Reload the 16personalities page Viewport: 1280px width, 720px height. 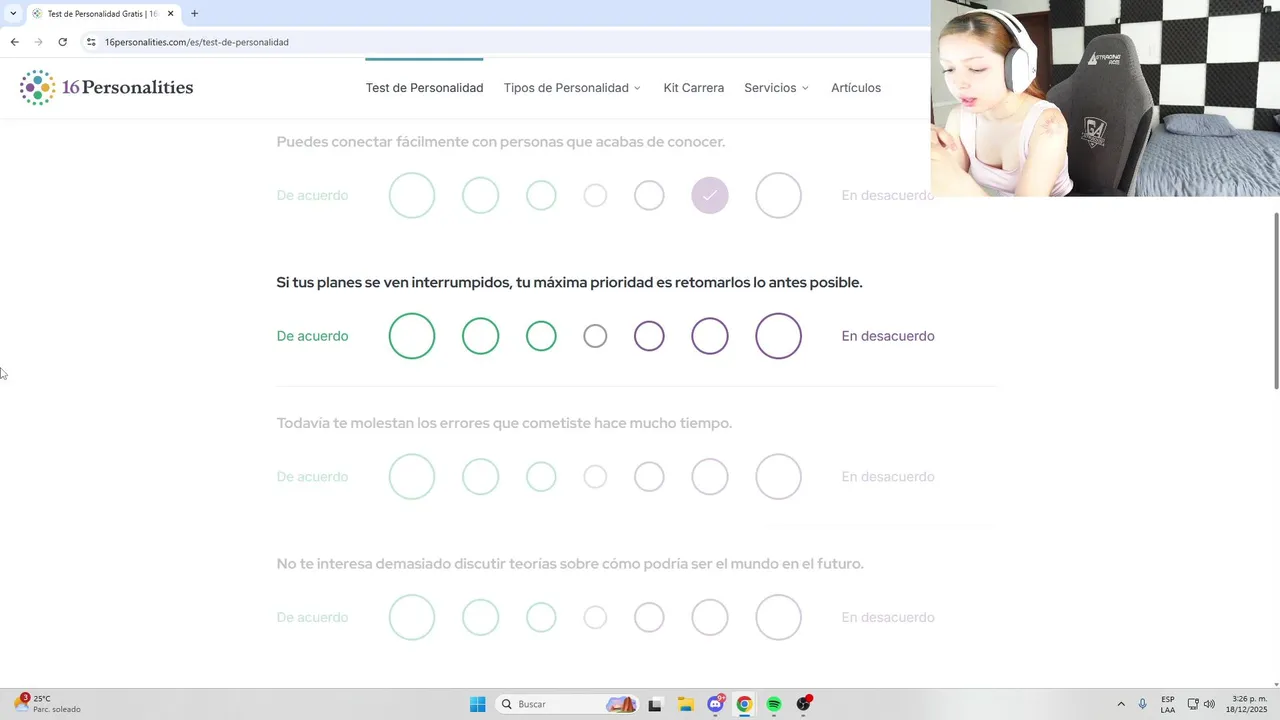[x=62, y=42]
